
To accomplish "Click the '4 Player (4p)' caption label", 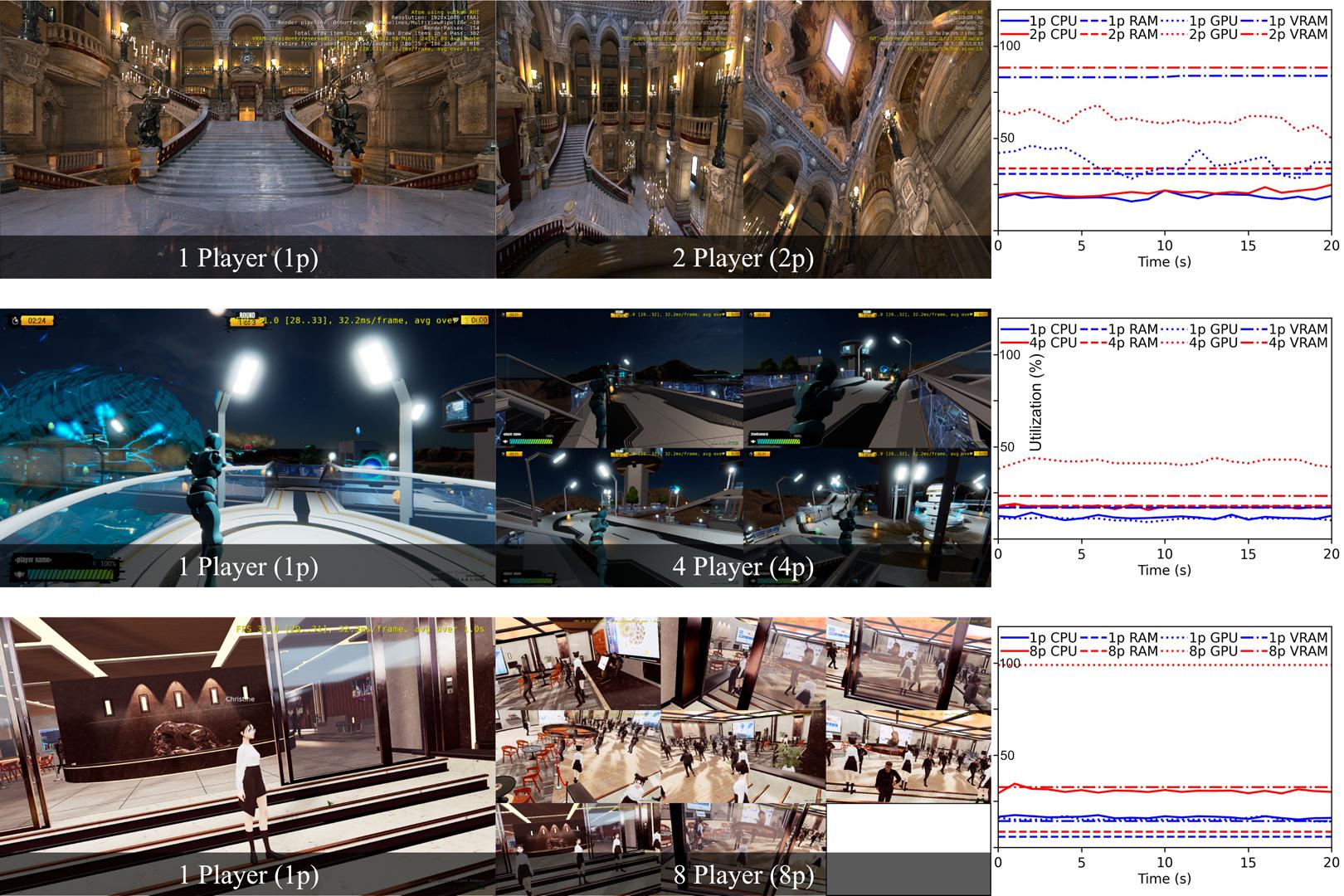I will pyautogui.click(x=743, y=567).
